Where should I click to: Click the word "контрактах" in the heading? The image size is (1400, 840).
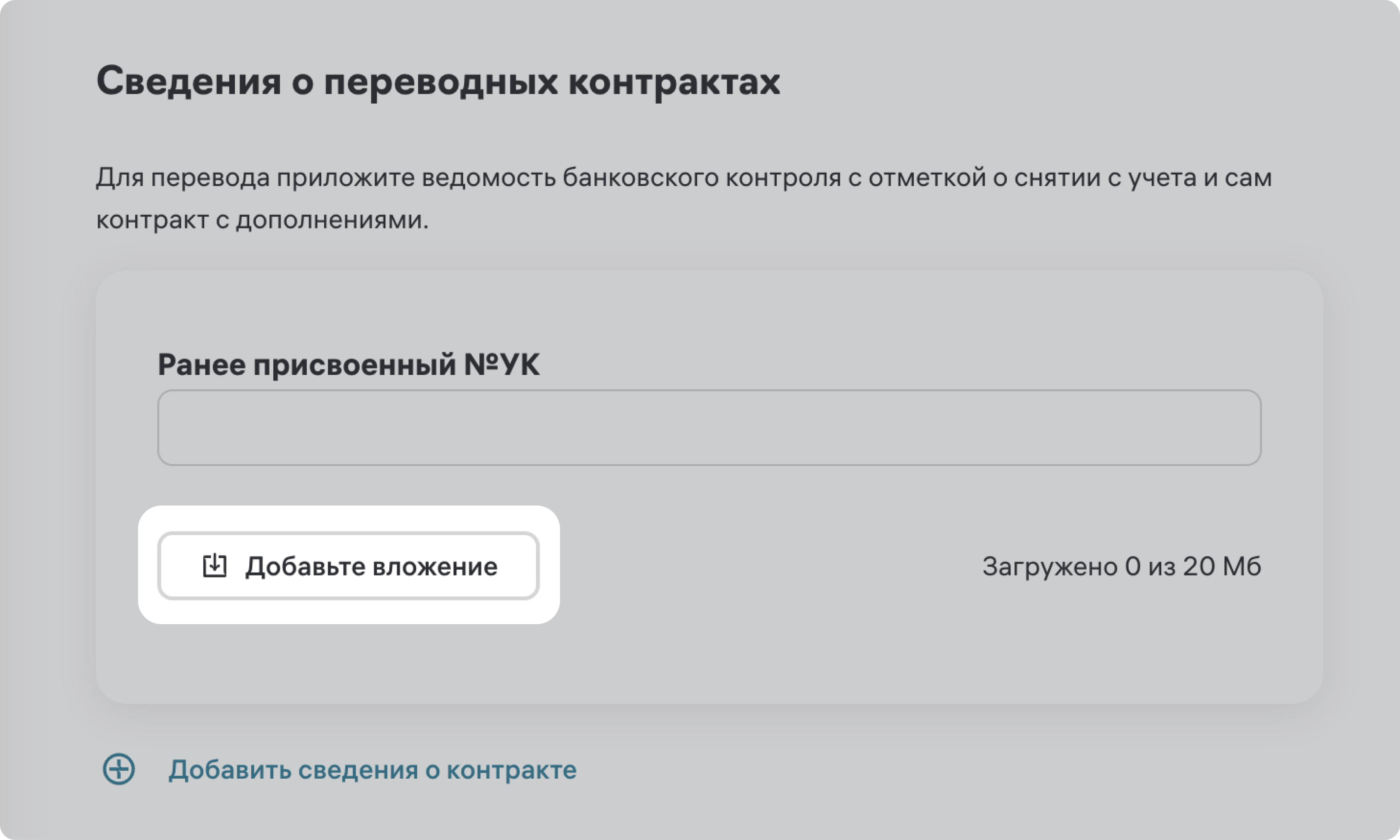coord(674,82)
